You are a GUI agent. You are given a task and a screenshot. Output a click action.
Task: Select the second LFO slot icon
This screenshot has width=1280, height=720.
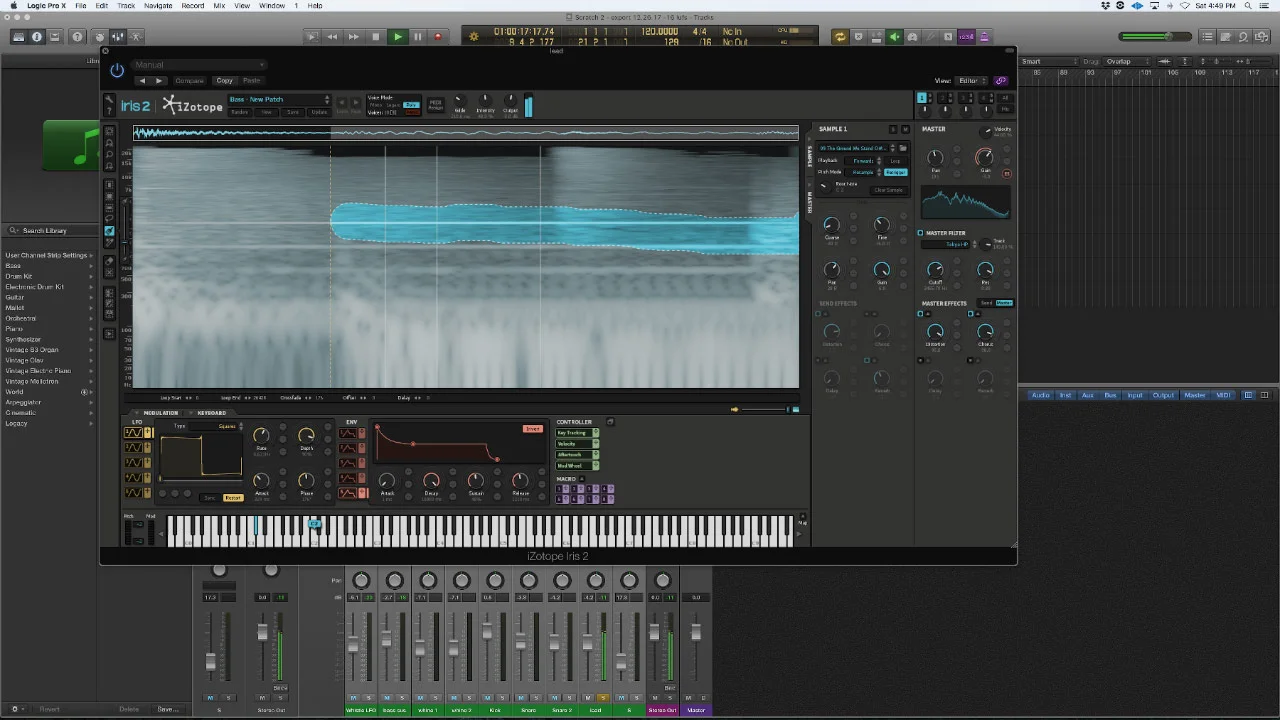coord(133,448)
